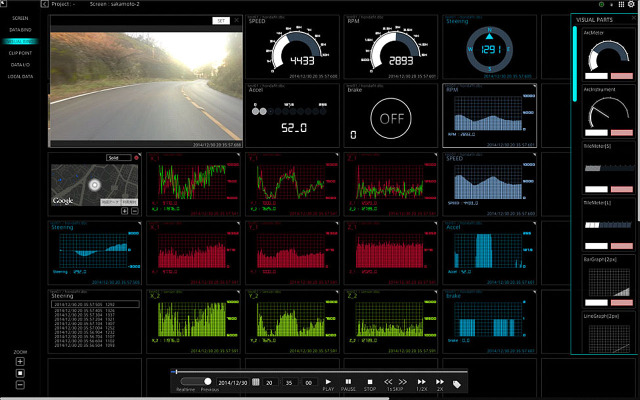640x400 pixels.
Task: Open the LOCAL DATA menu item
Action: tap(20, 76)
